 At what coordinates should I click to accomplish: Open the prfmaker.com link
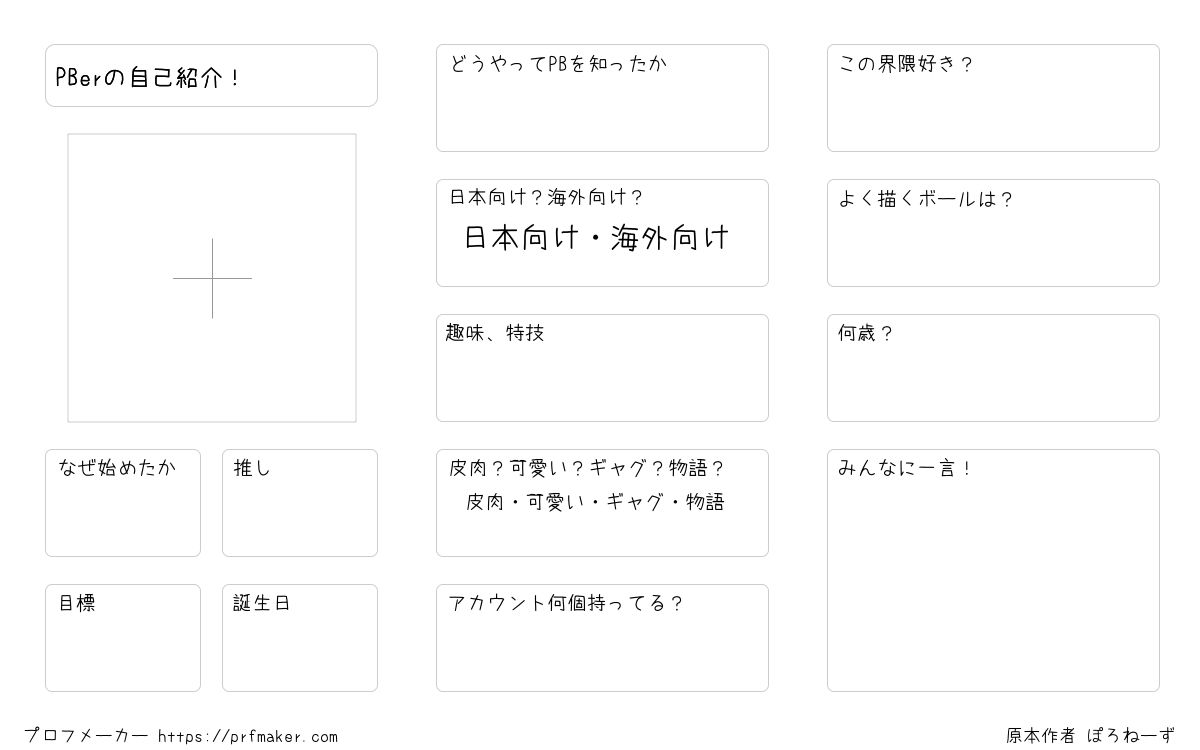click(248, 737)
